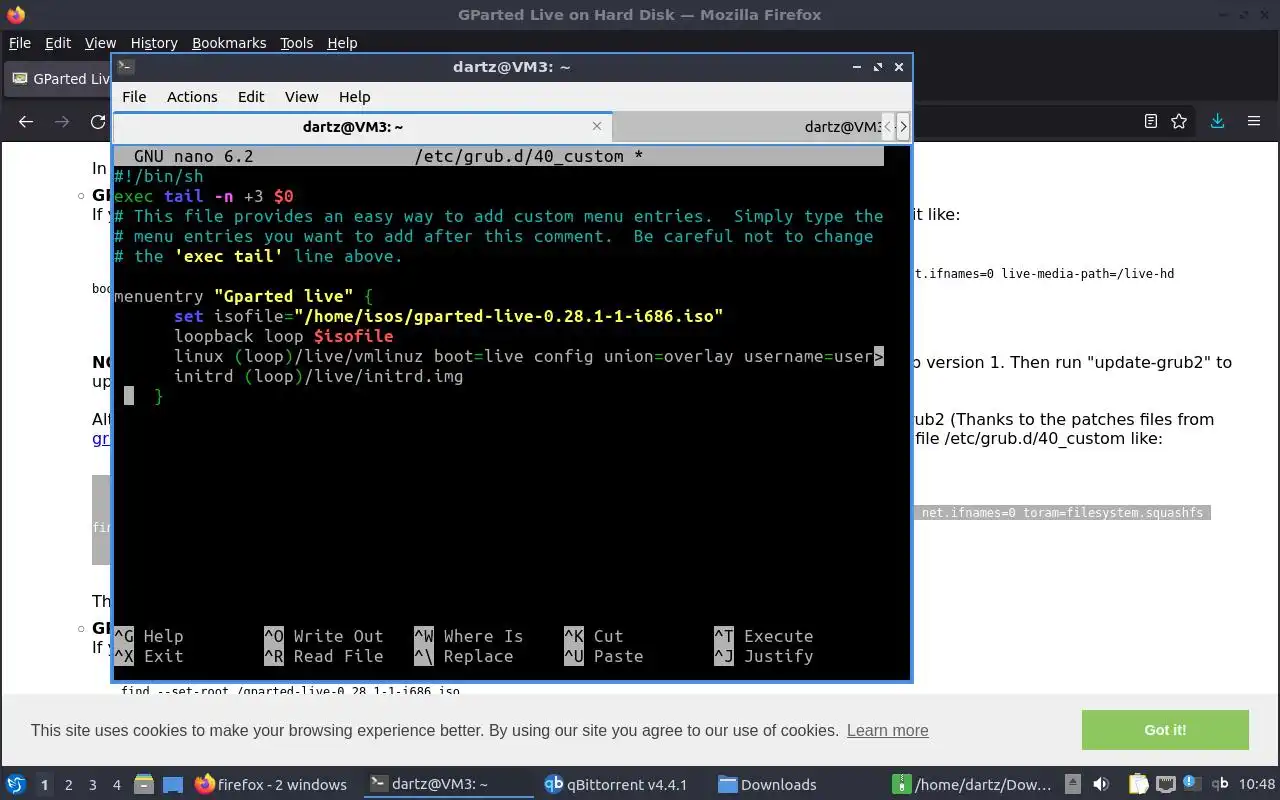Open Firefox Bookmarks menu
The image size is (1280, 800).
(229, 43)
